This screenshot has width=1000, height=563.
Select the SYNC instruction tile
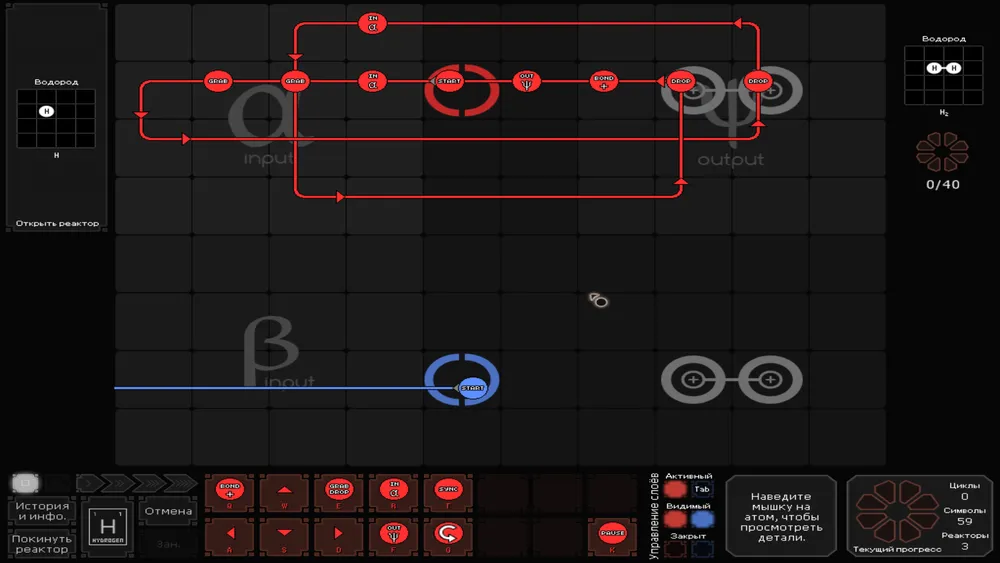[448, 491]
